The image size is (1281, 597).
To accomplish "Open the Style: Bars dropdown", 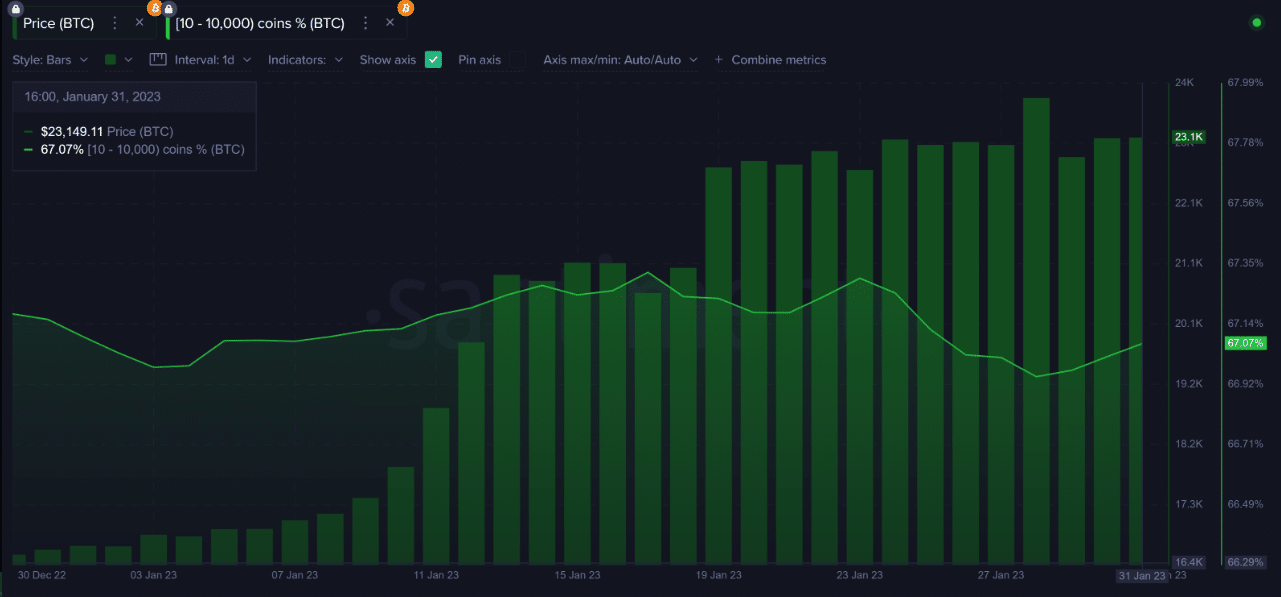I will point(50,60).
